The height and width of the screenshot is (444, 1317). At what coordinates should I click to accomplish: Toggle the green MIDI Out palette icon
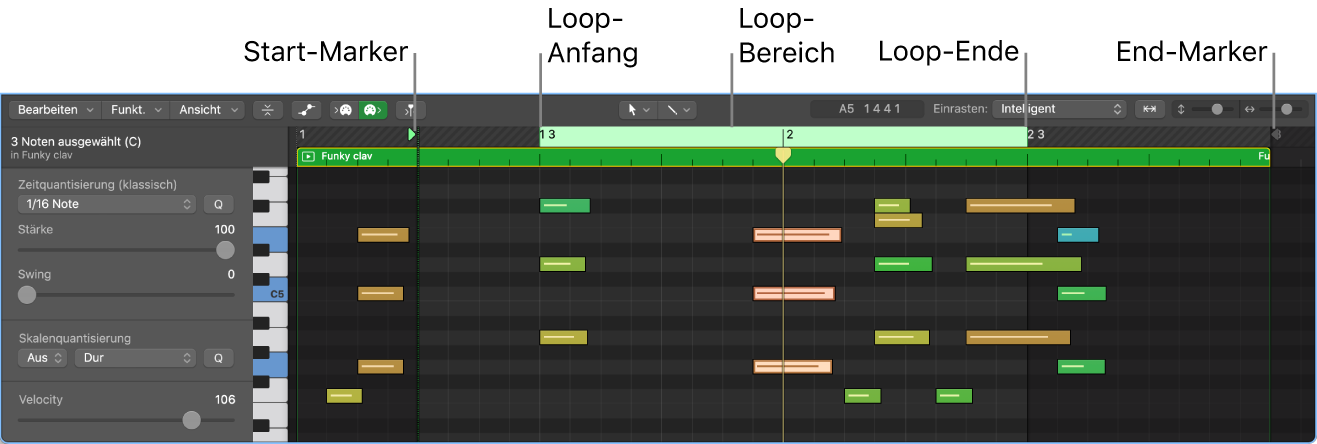point(373,110)
